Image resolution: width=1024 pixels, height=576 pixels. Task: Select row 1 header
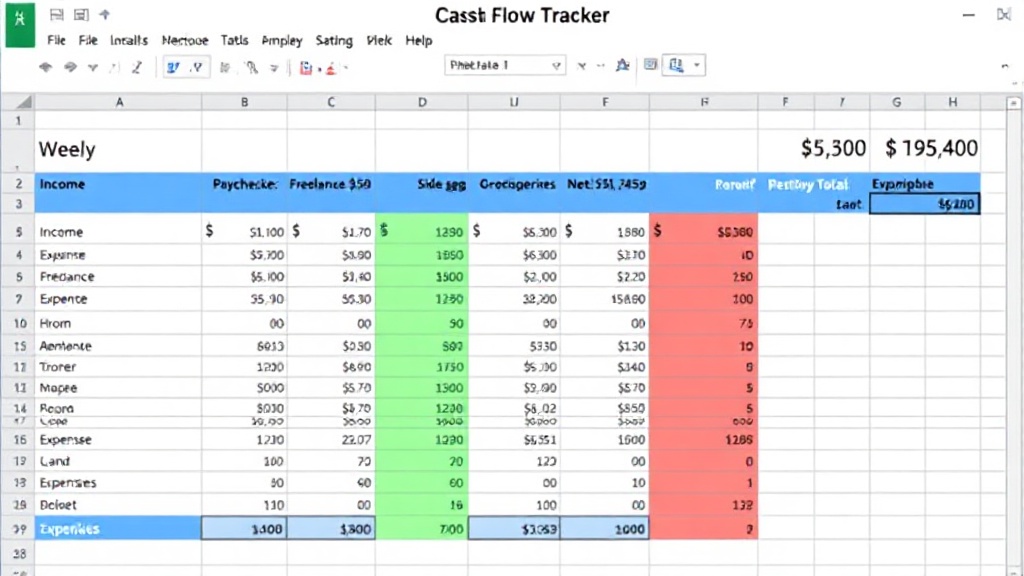tap(18, 120)
